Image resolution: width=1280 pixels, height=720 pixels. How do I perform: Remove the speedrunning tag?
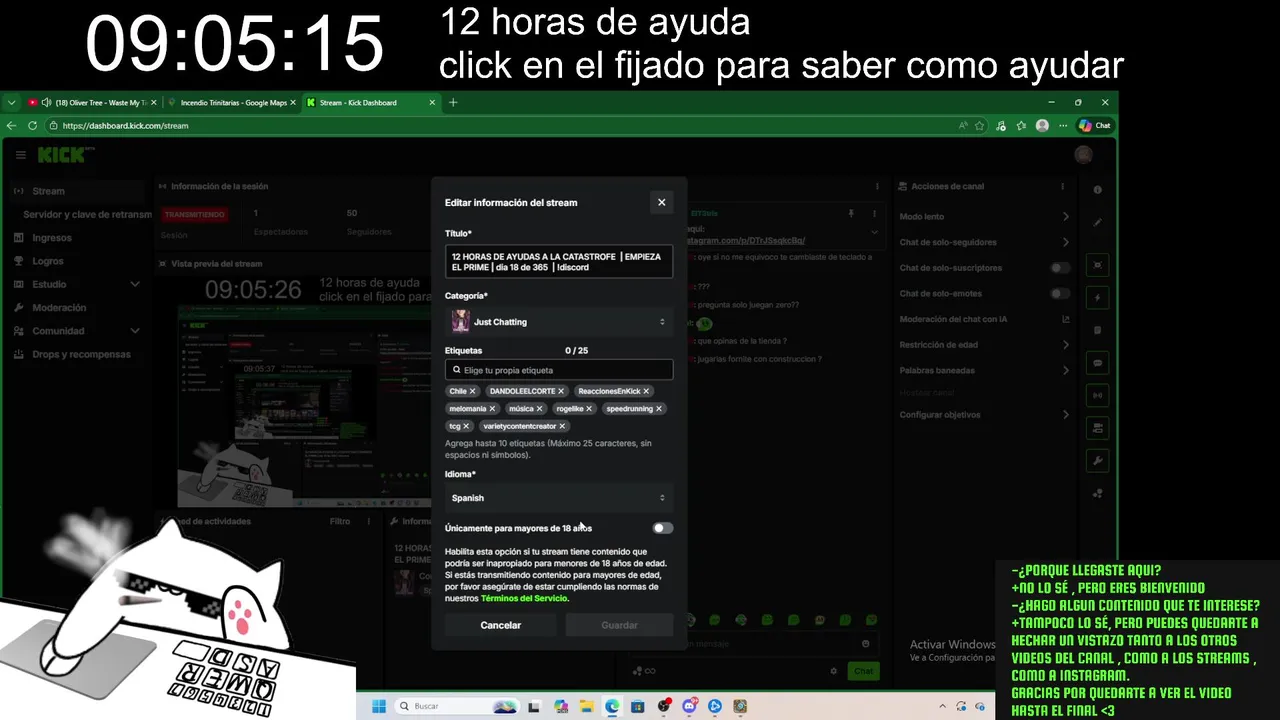659,409
